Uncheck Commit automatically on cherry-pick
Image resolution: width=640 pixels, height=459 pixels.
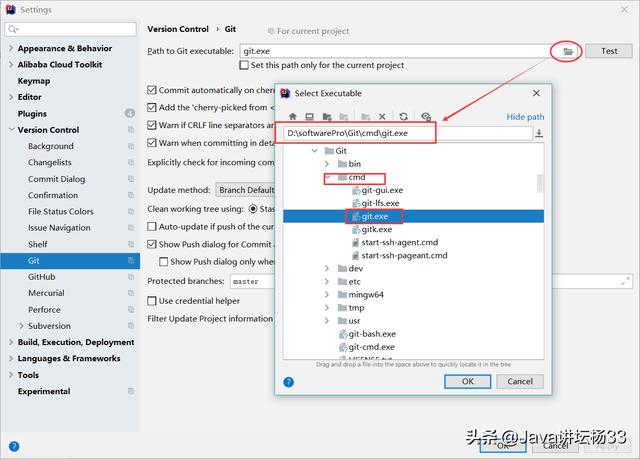[x=151, y=90]
